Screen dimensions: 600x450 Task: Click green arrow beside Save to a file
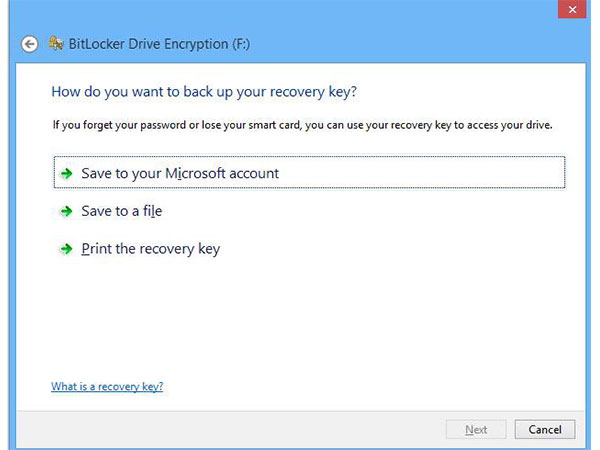pyautogui.click(x=67, y=211)
